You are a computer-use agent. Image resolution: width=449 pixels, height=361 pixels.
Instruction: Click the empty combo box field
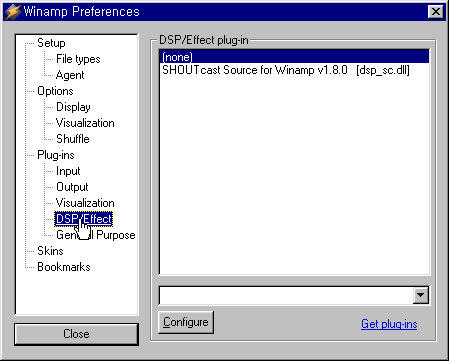coord(286,295)
